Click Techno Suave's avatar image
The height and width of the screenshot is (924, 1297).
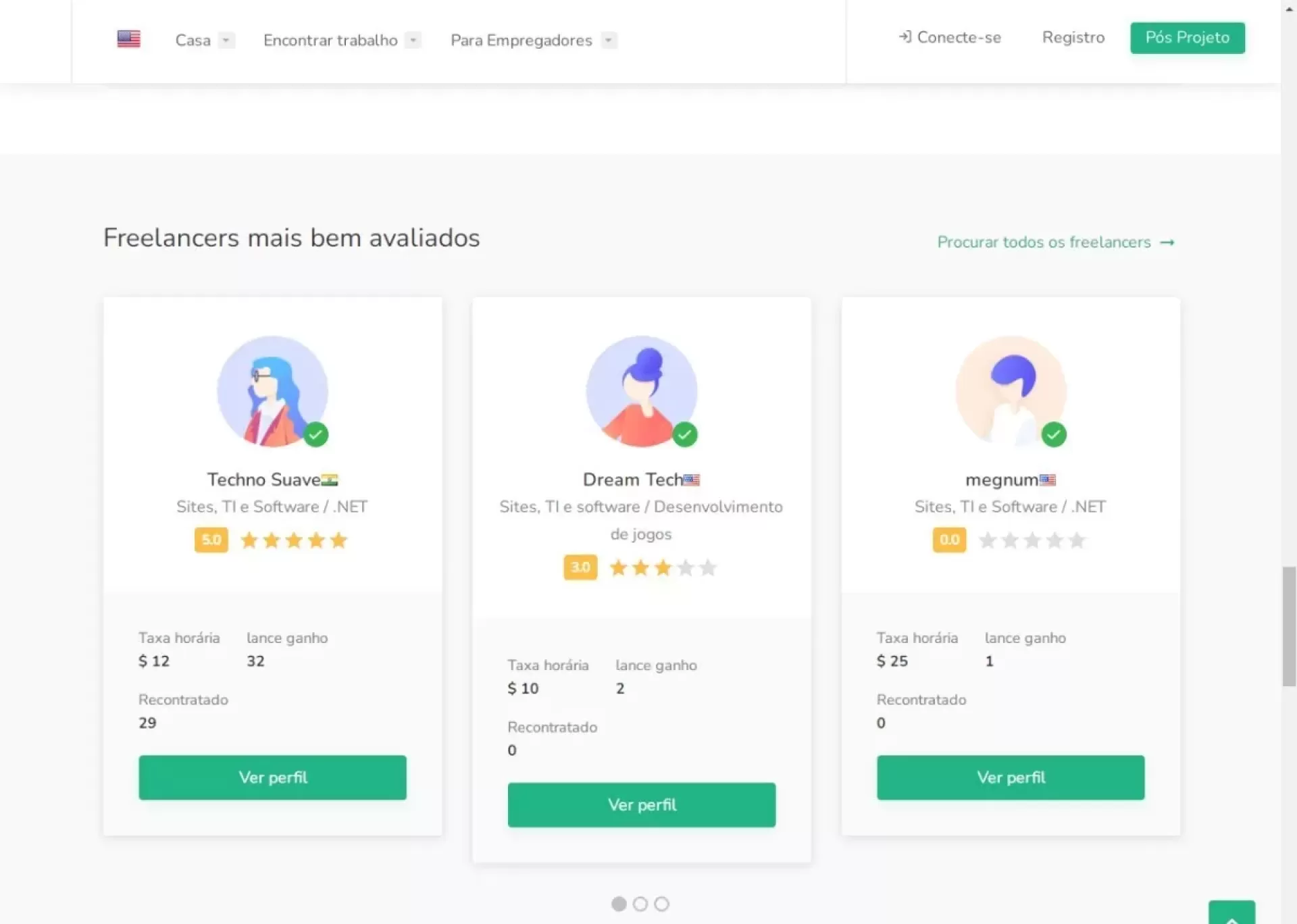[x=272, y=390]
